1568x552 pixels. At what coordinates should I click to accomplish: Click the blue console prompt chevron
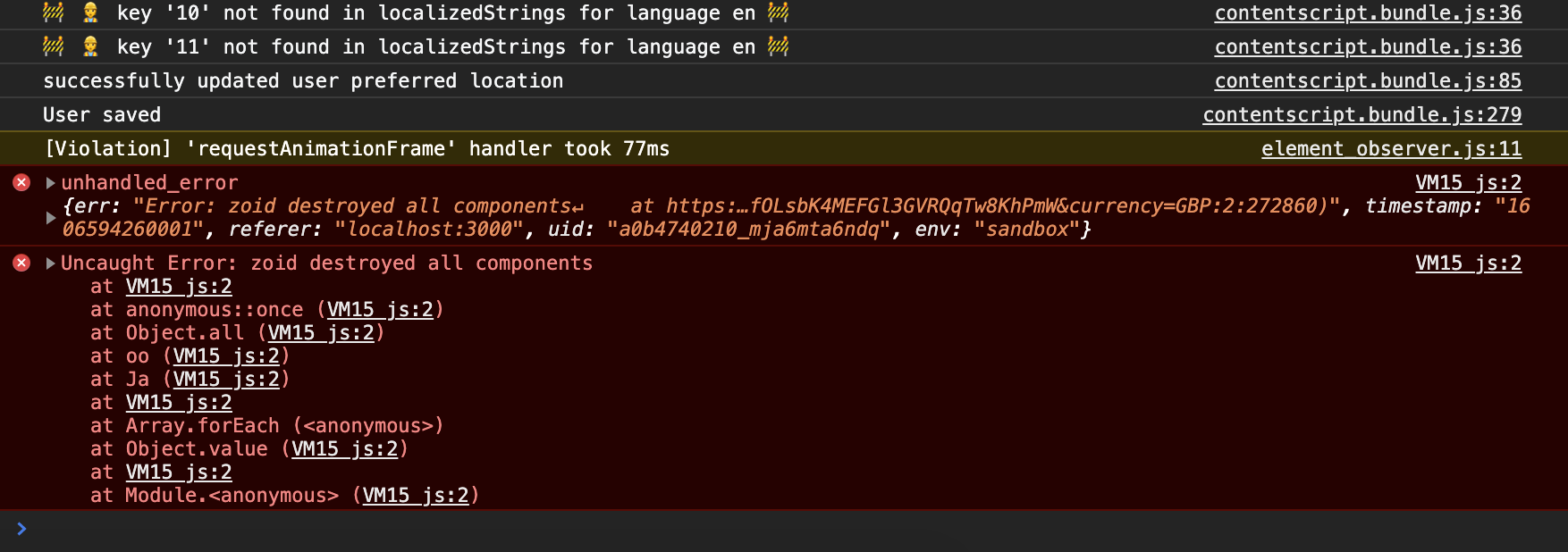point(21,529)
